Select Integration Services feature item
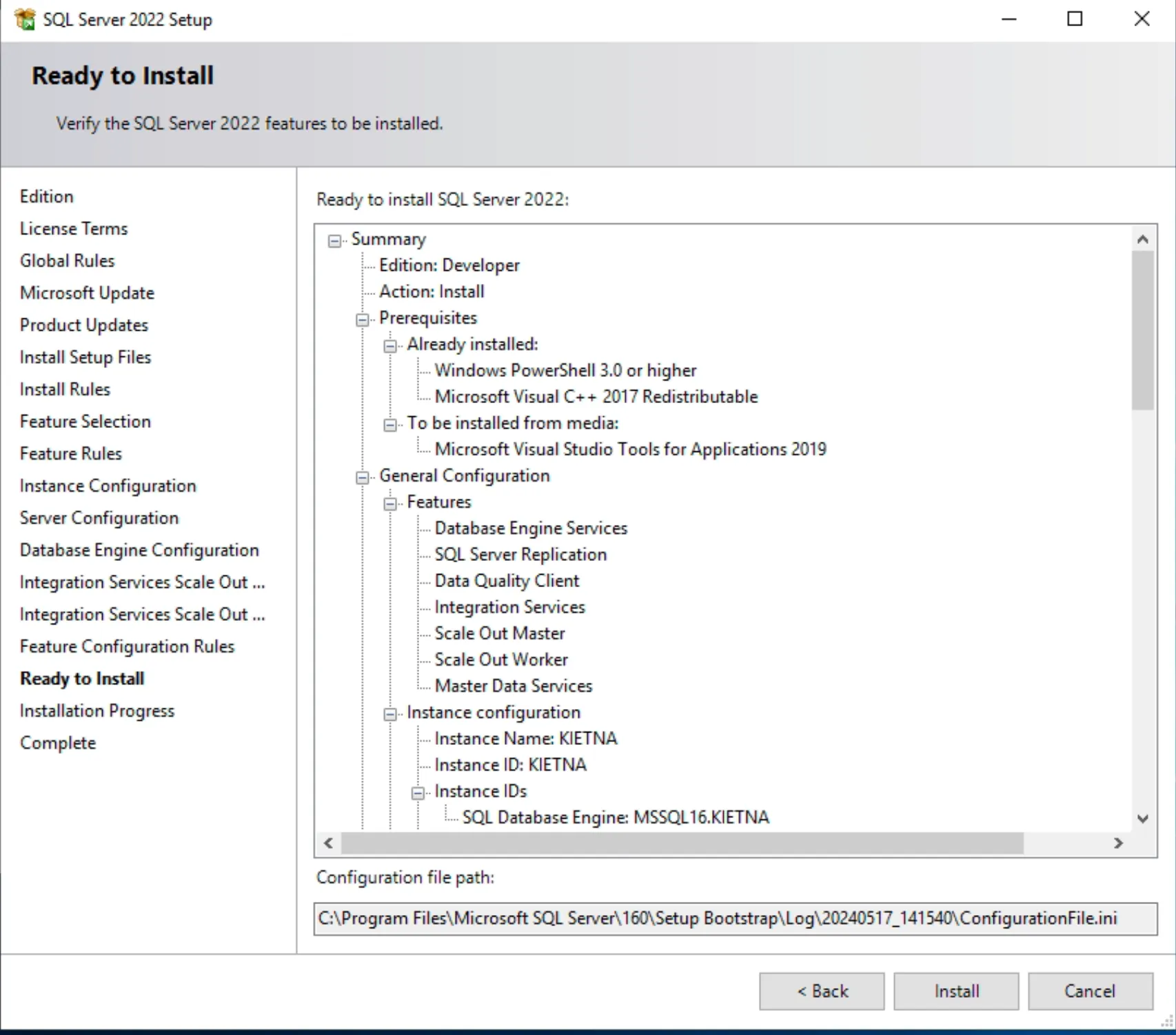The width and height of the screenshot is (1176, 1035). pyautogui.click(x=509, y=607)
